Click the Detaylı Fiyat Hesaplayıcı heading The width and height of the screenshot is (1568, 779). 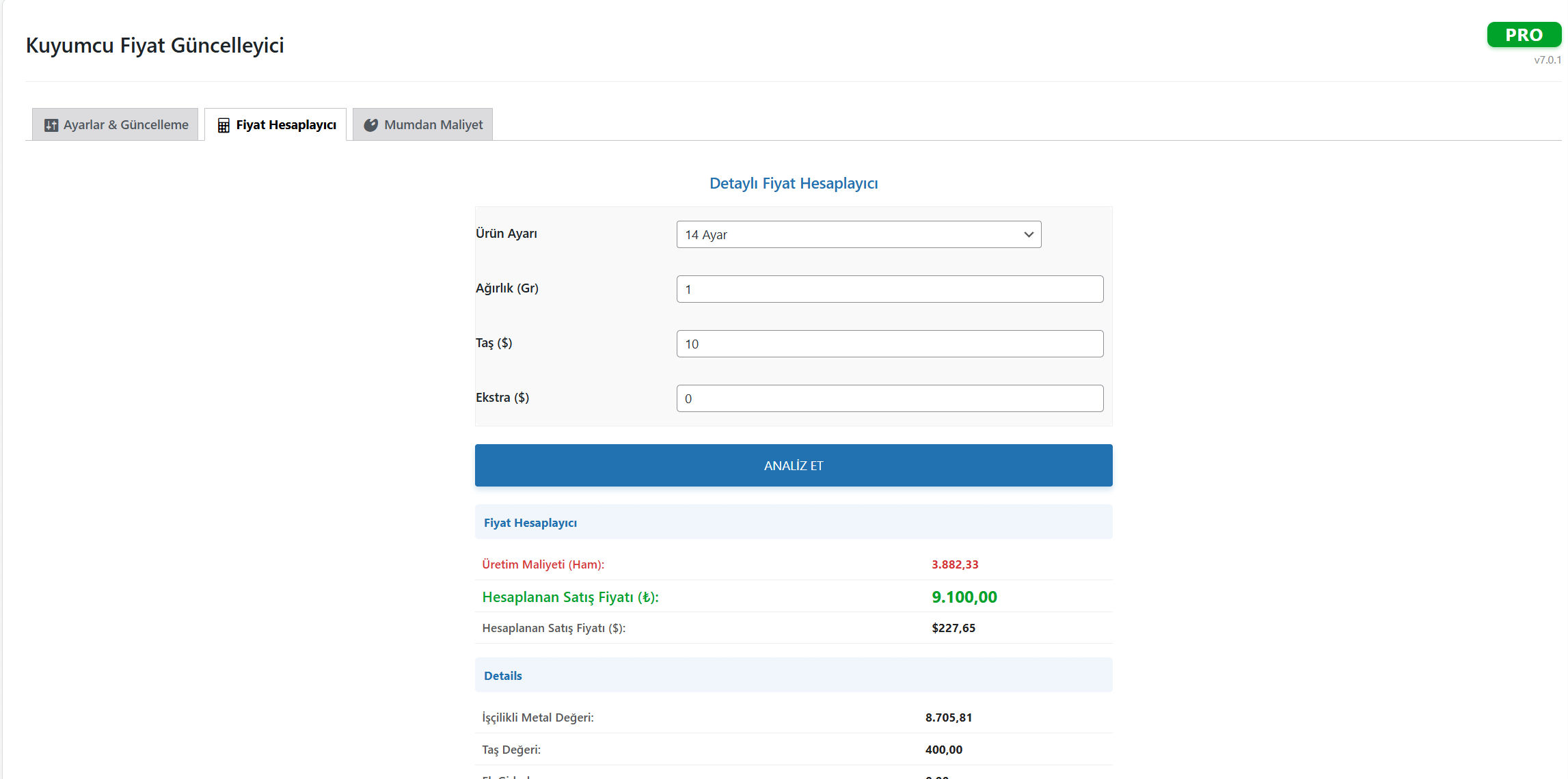794,183
